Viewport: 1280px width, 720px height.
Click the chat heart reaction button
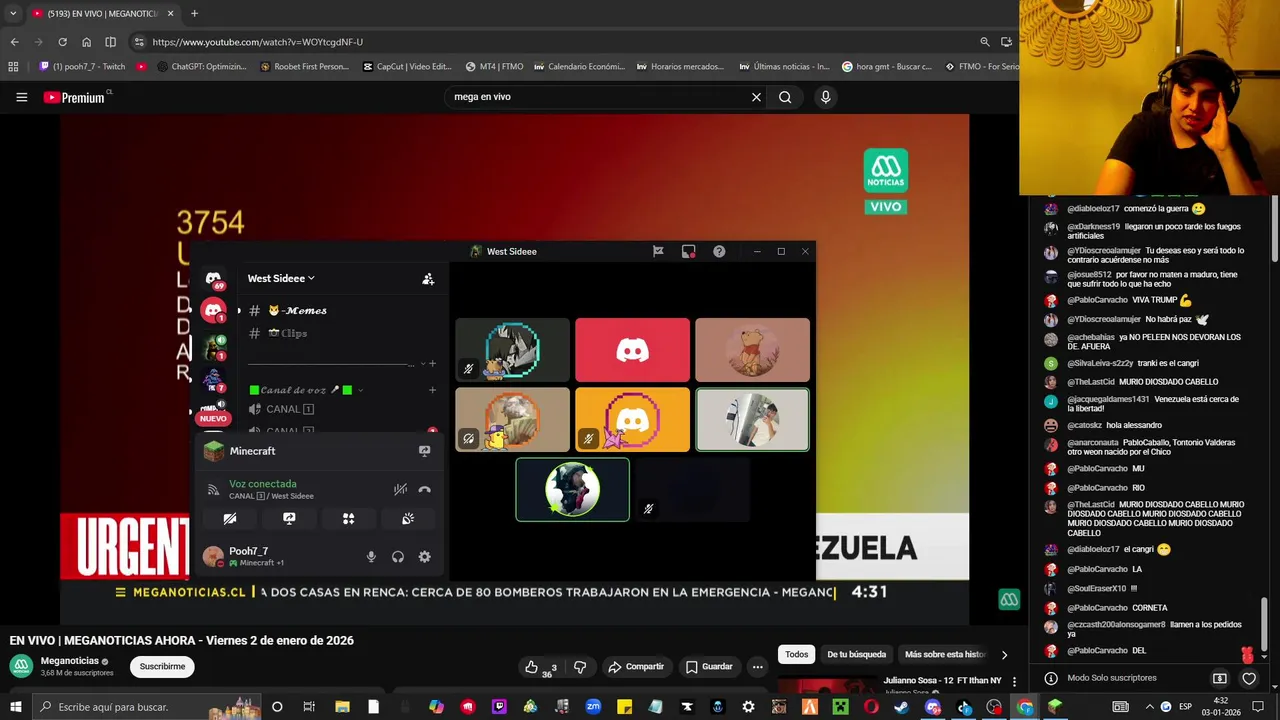click(1249, 678)
